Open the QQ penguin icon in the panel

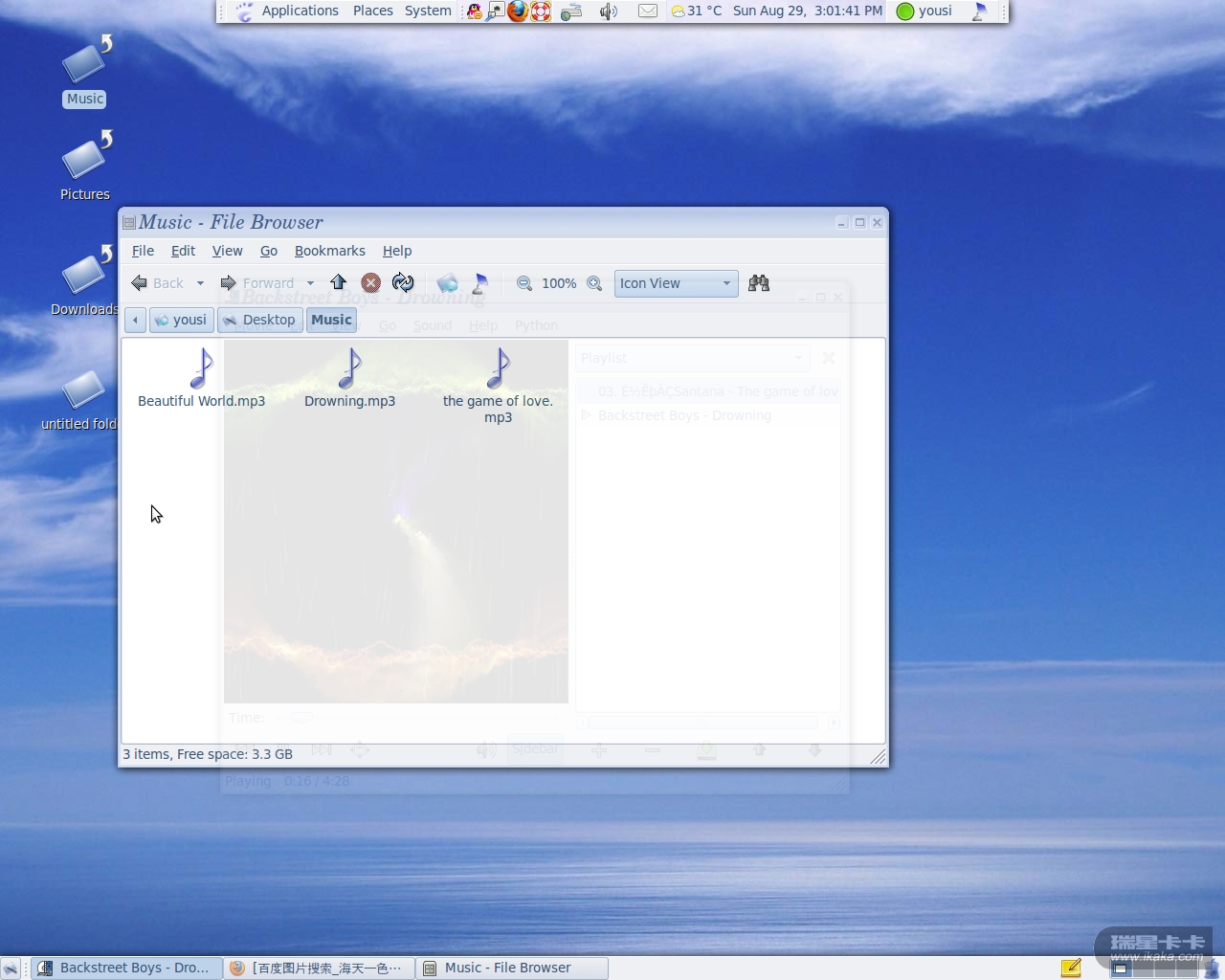474,11
